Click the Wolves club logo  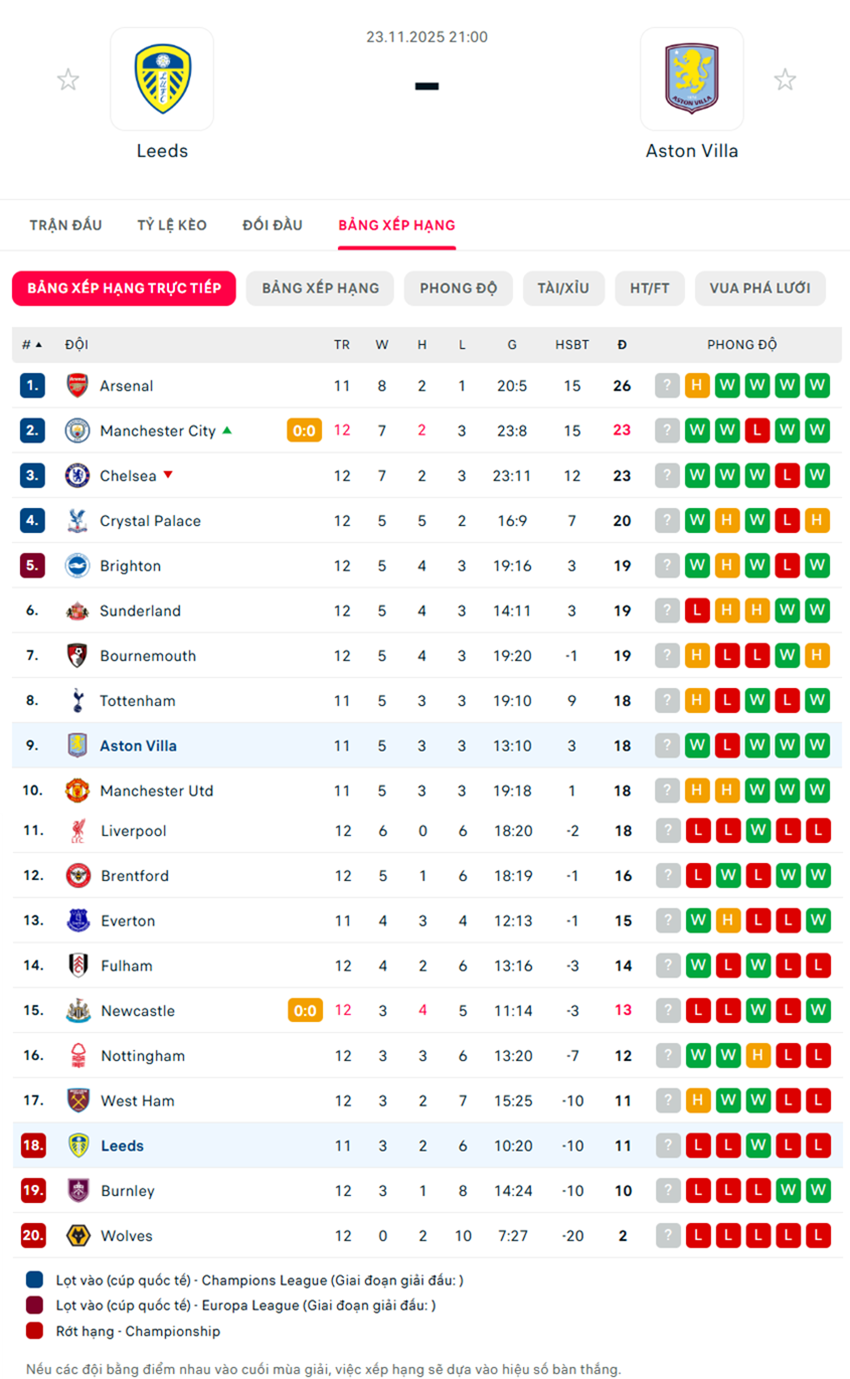78,1236
